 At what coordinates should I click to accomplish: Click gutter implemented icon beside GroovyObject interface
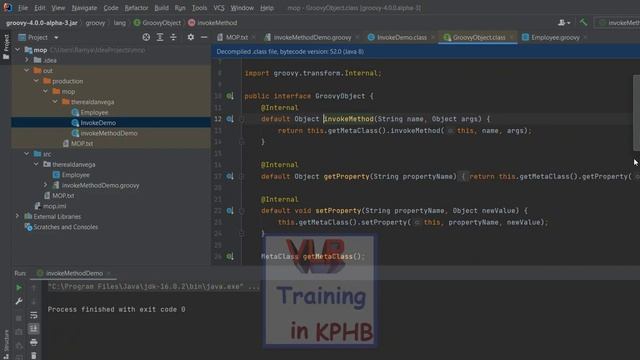pos(230,96)
